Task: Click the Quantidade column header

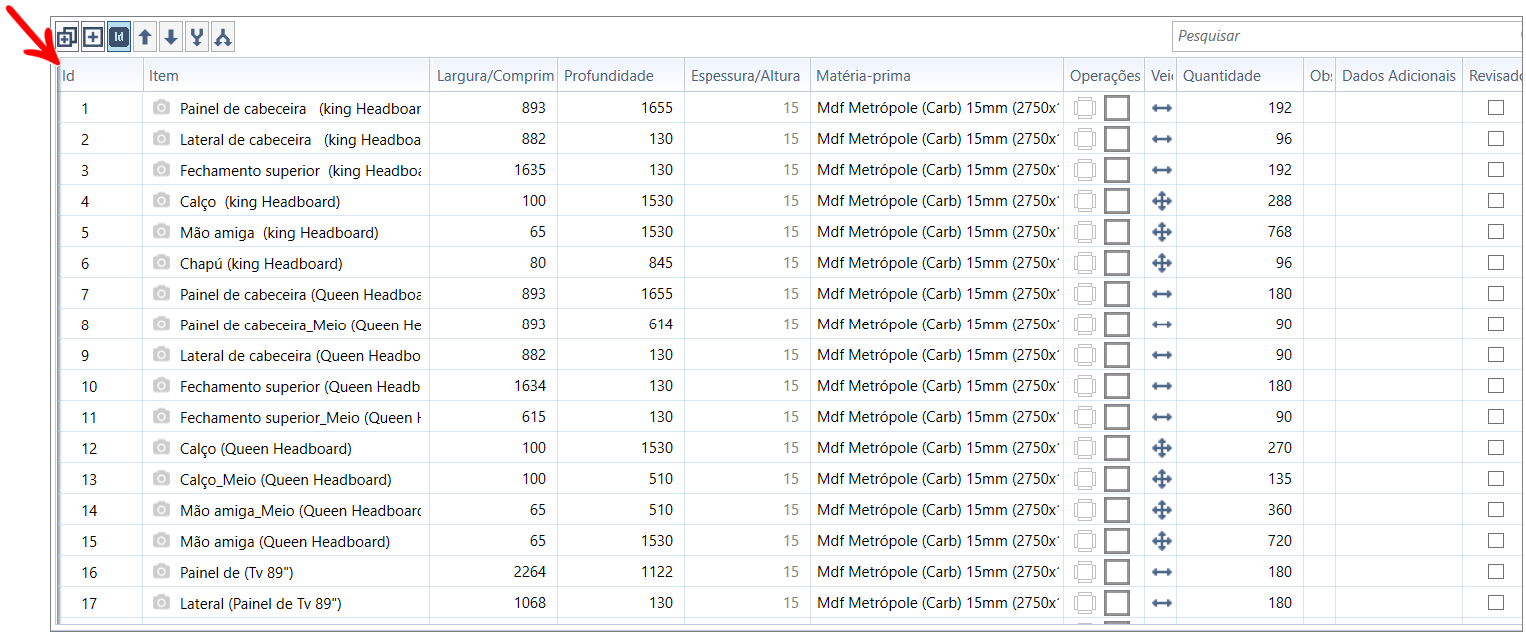Action: coord(1239,75)
